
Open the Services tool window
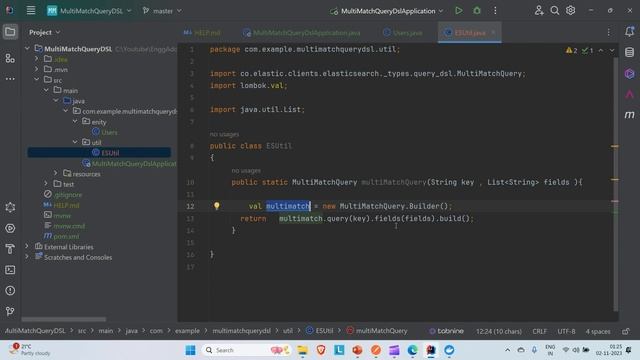(10, 207)
